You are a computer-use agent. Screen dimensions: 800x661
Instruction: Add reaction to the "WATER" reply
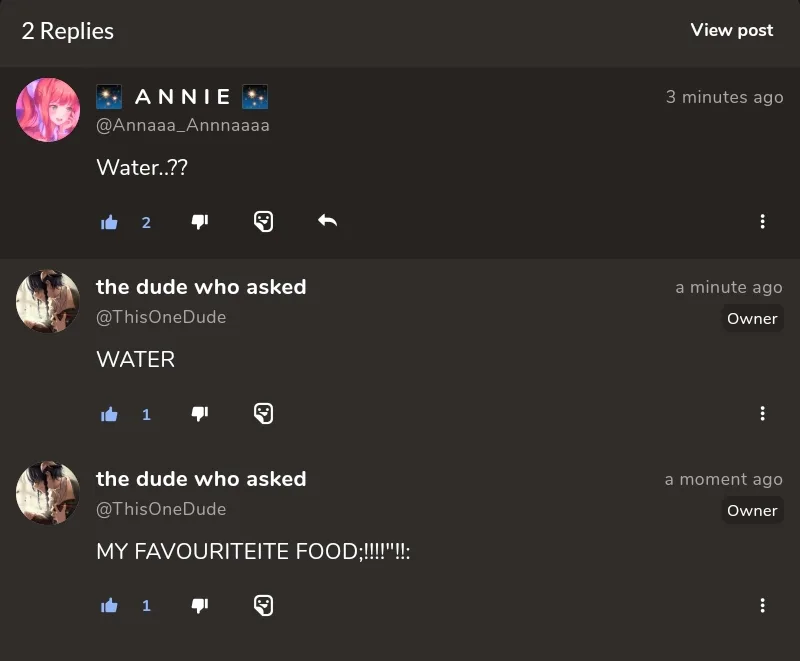[x=263, y=413]
